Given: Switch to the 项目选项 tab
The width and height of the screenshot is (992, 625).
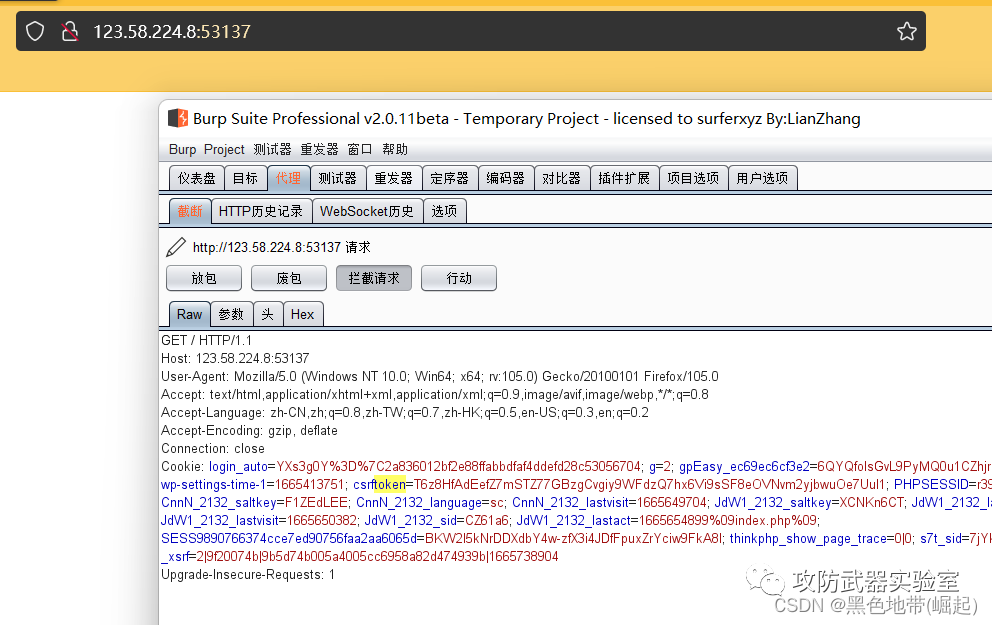Looking at the screenshot, I should [693, 178].
